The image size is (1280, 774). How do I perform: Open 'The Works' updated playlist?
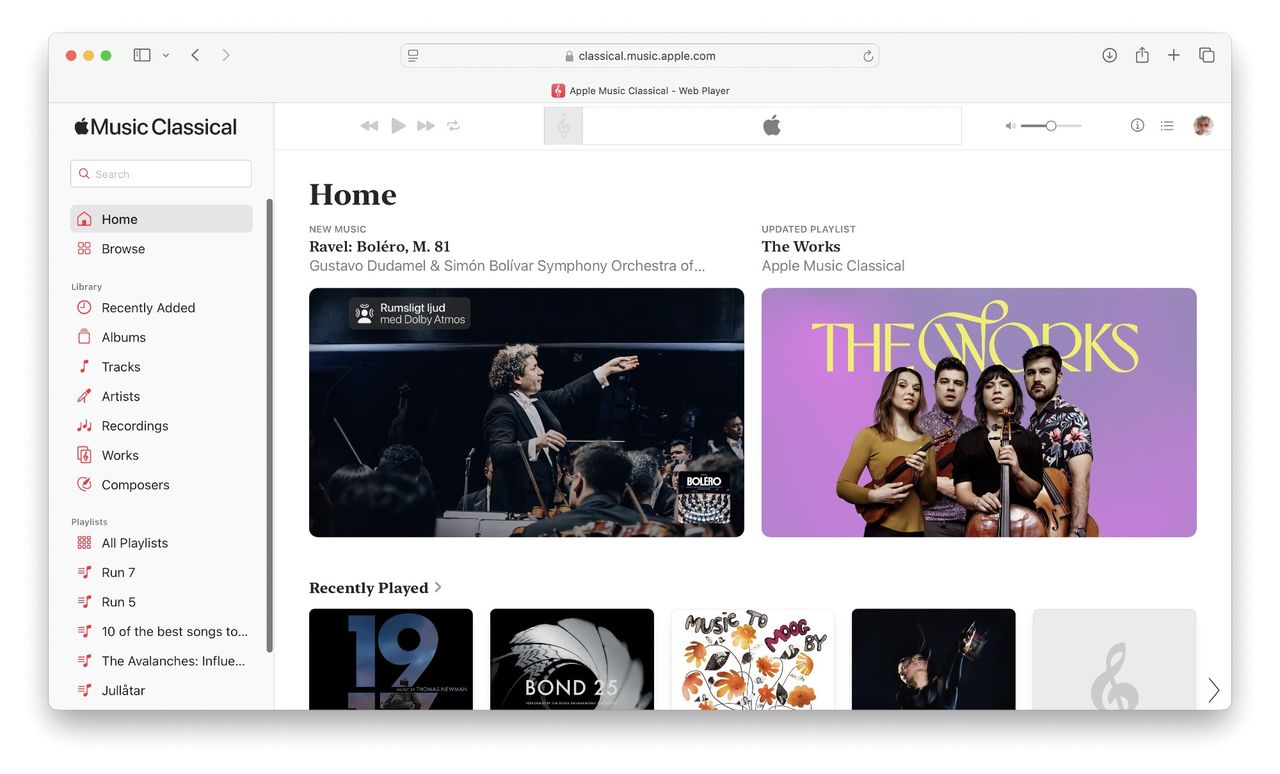click(978, 412)
